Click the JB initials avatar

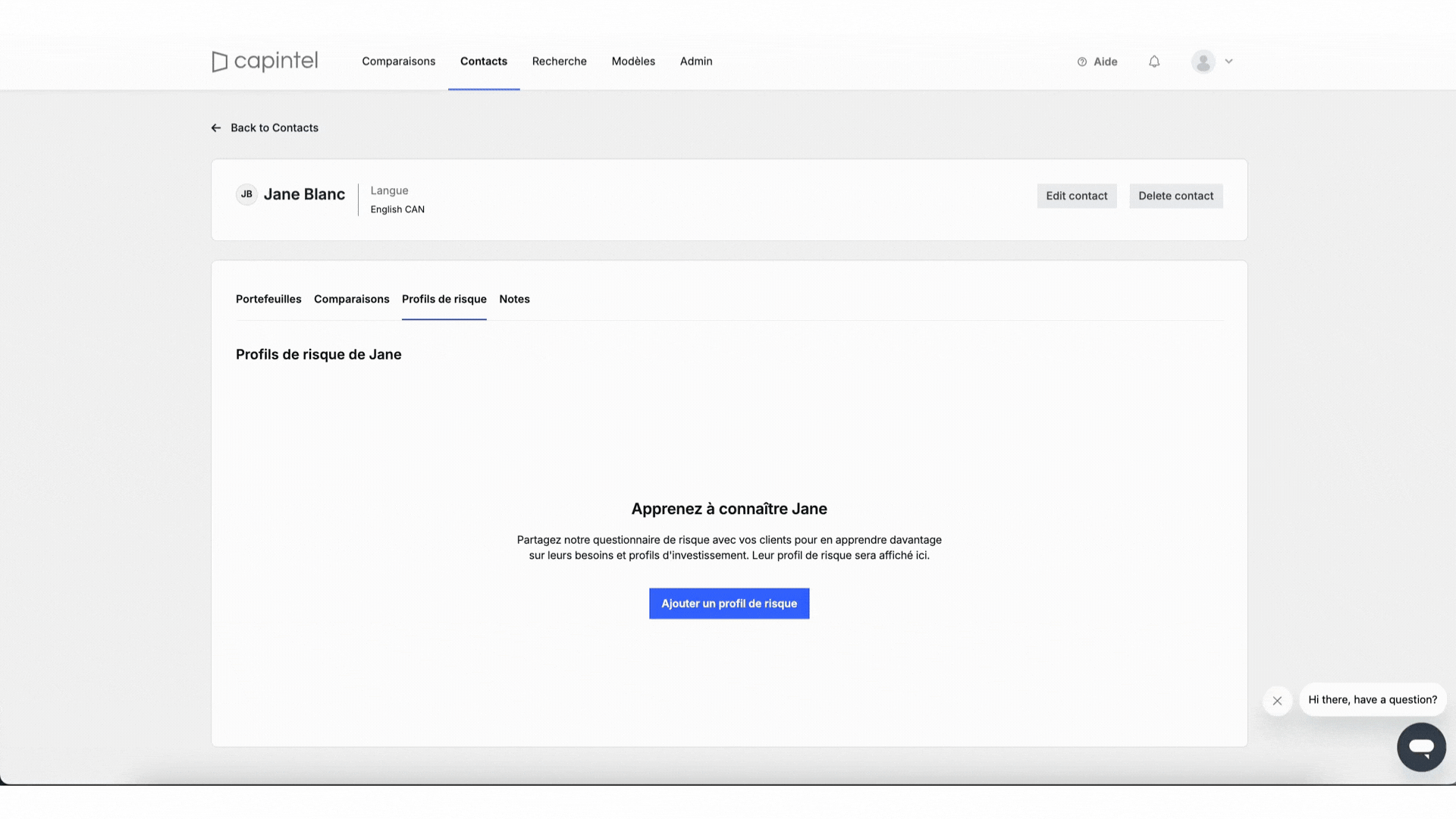click(x=246, y=194)
